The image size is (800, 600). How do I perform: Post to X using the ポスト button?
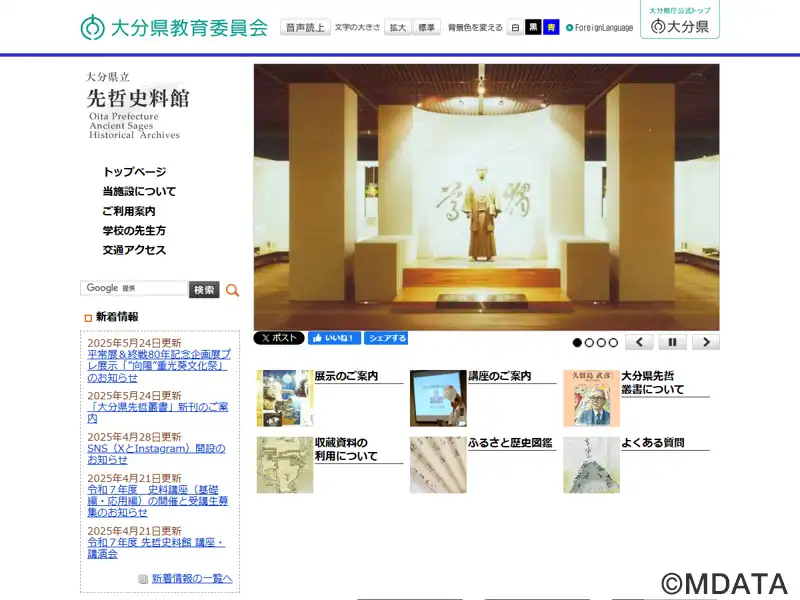[x=279, y=338]
